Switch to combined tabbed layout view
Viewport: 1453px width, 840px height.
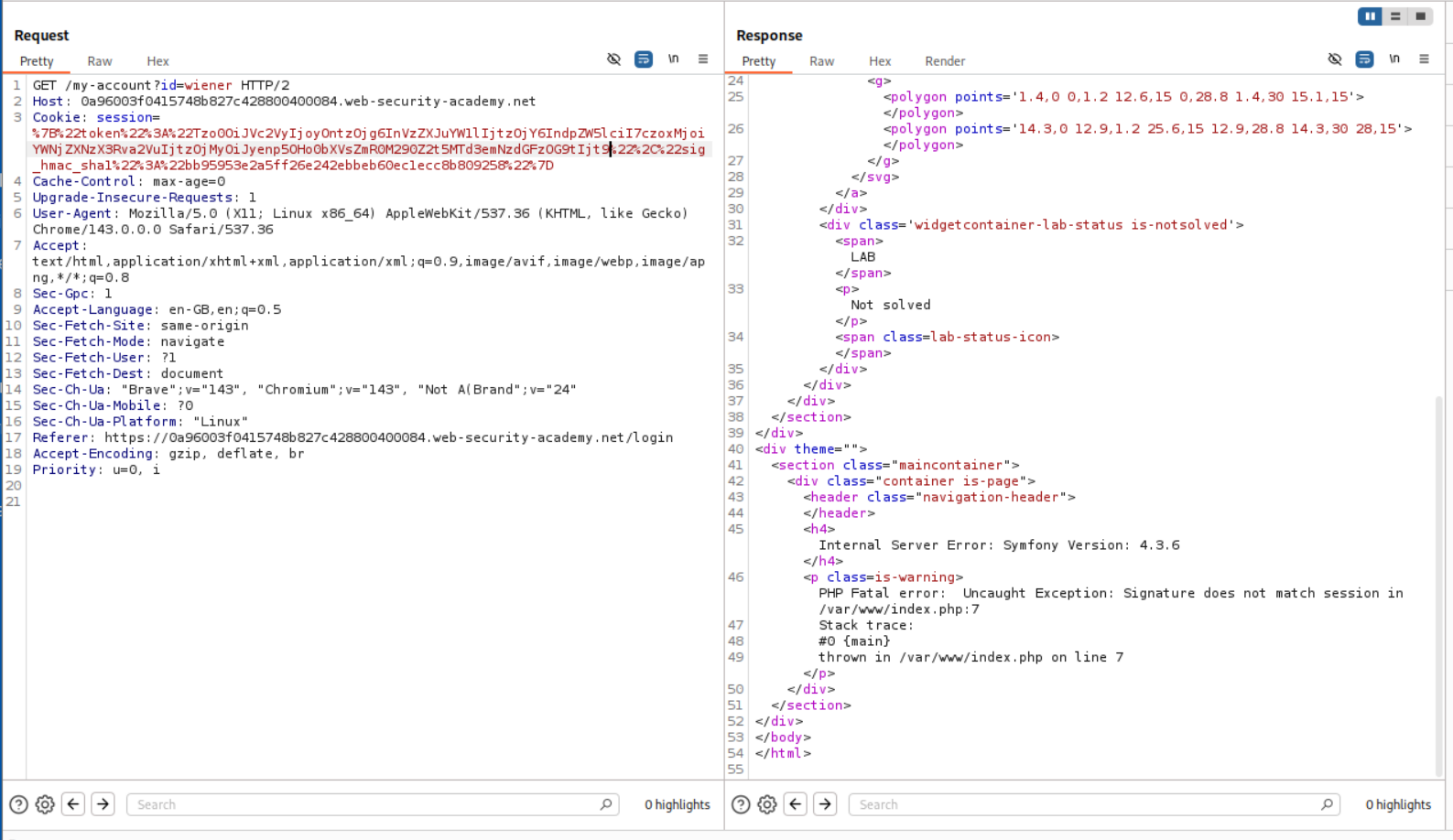pos(1420,16)
